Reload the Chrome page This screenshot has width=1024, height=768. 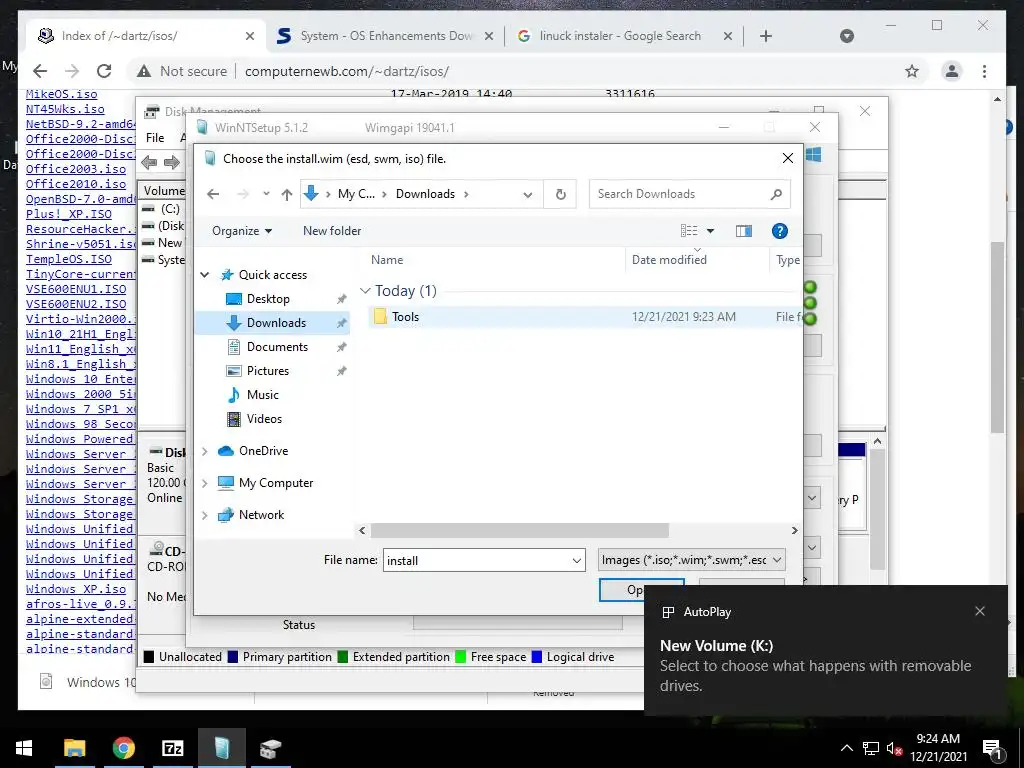point(104,71)
